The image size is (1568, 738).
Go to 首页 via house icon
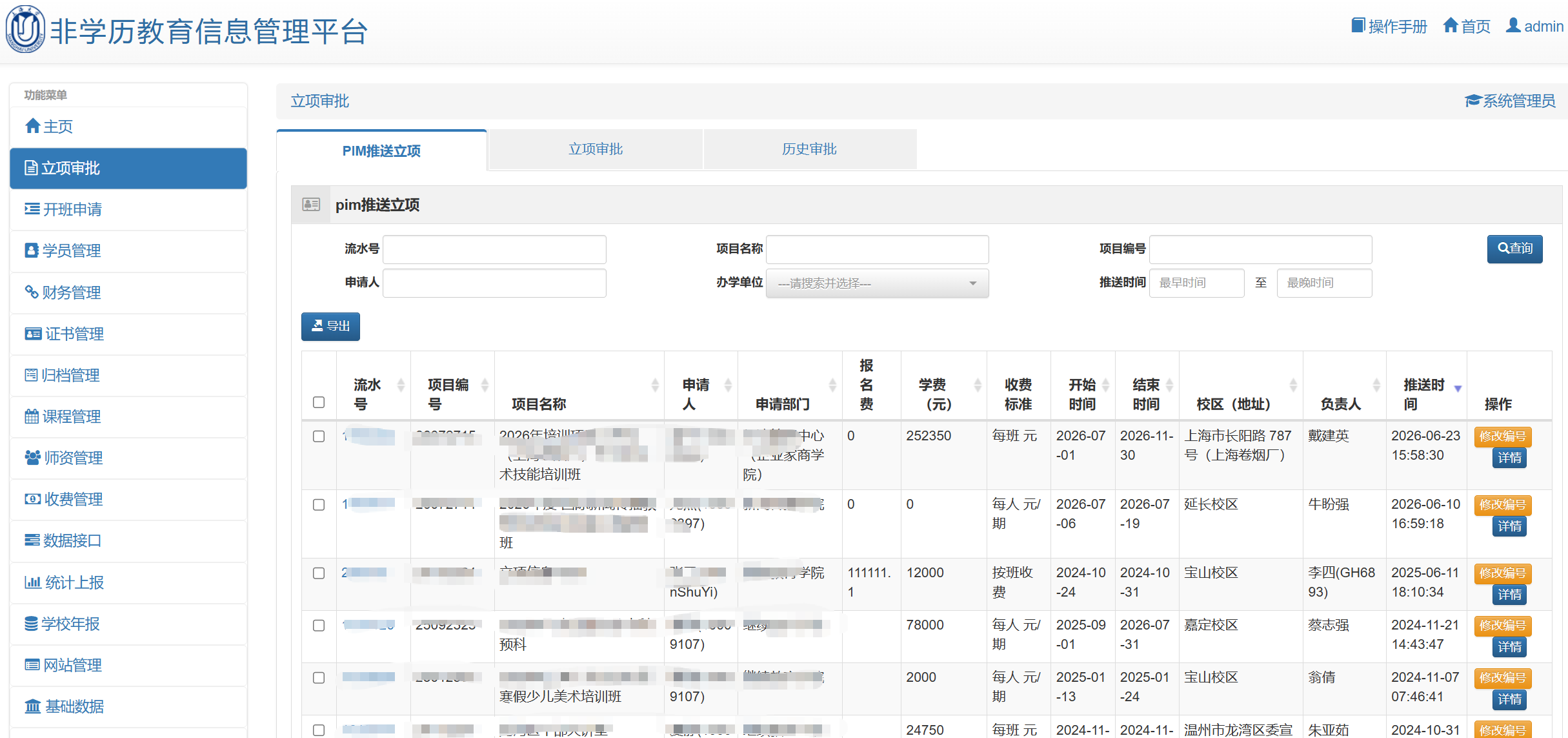[1451, 26]
